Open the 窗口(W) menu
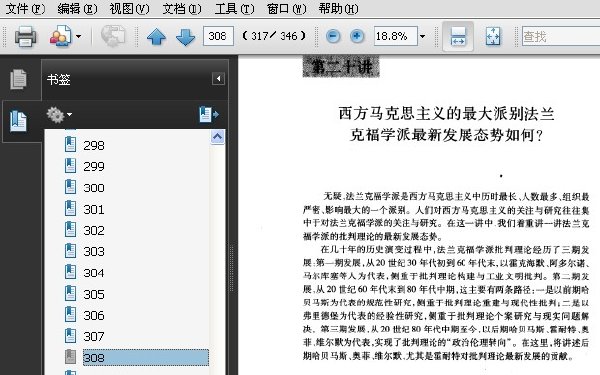Viewport: 600px width, 375px height. pyautogui.click(x=287, y=8)
